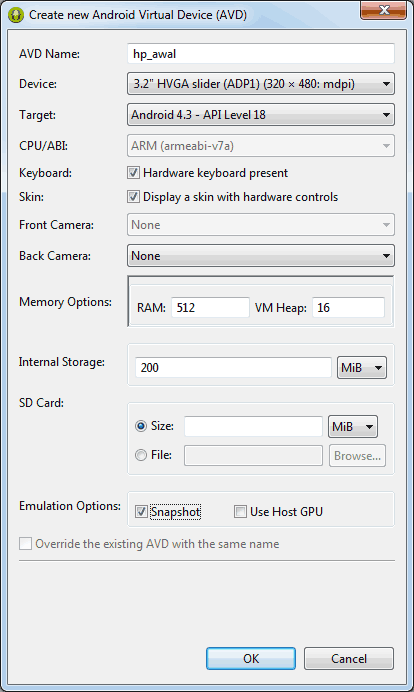Open SD Card size MiB unit dropdown
This screenshot has width=414, height=692.
click(353, 427)
